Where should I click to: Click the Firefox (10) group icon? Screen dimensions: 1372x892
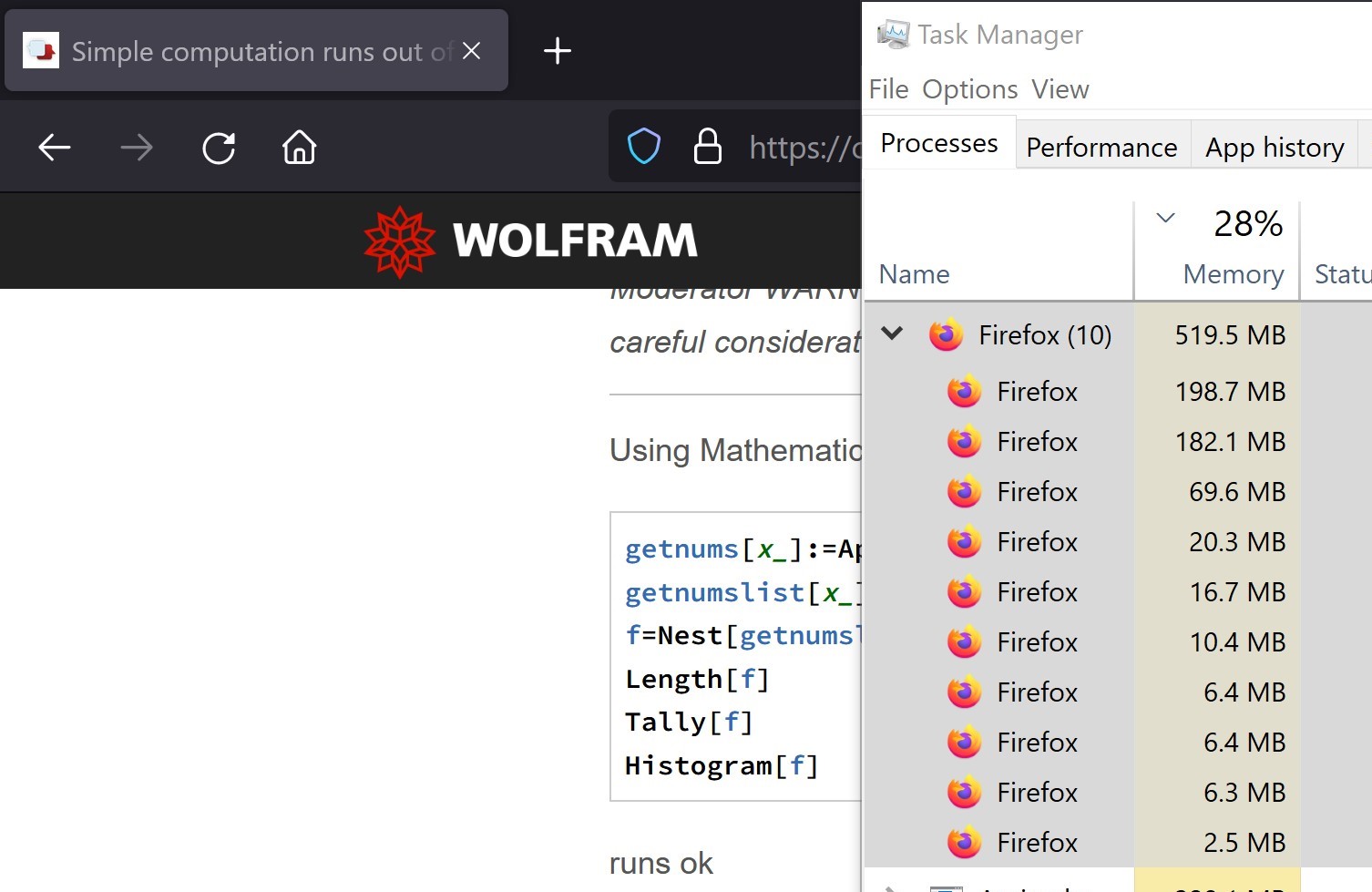(x=947, y=335)
